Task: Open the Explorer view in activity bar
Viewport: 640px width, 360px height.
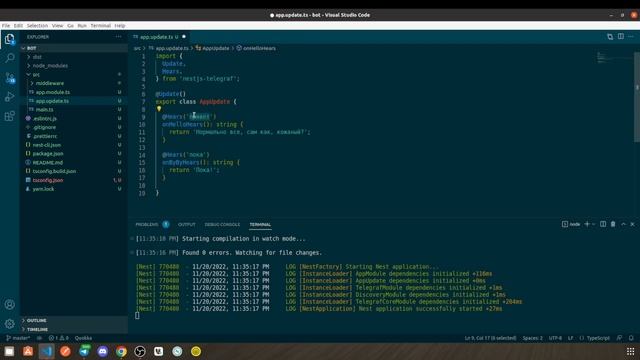Action: pyautogui.click(x=10, y=39)
